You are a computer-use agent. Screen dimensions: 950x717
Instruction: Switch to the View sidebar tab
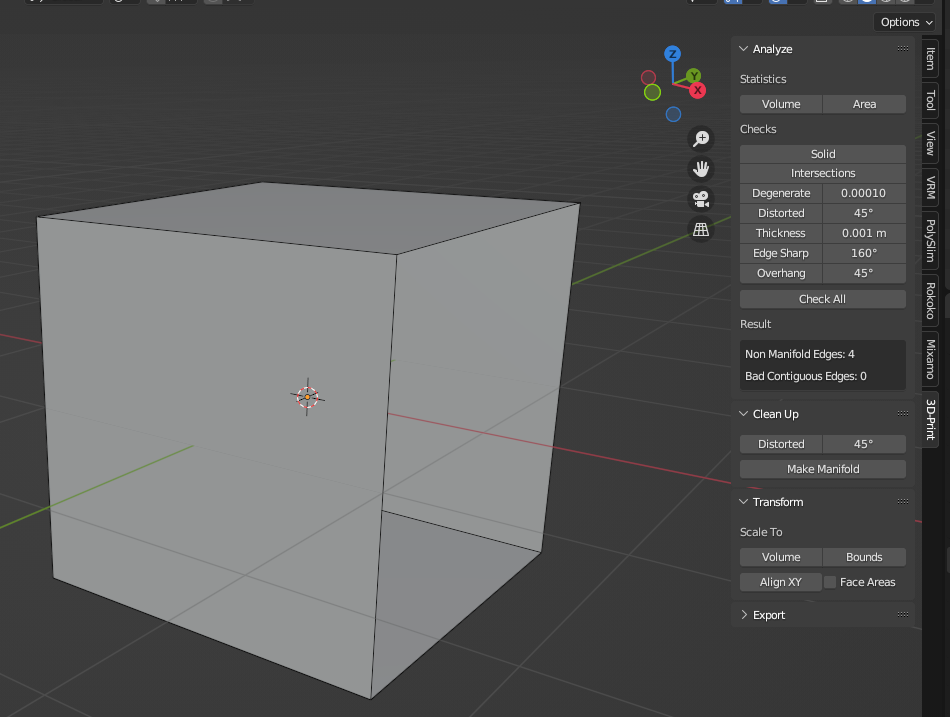pyautogui.click(x=930, y=143)
